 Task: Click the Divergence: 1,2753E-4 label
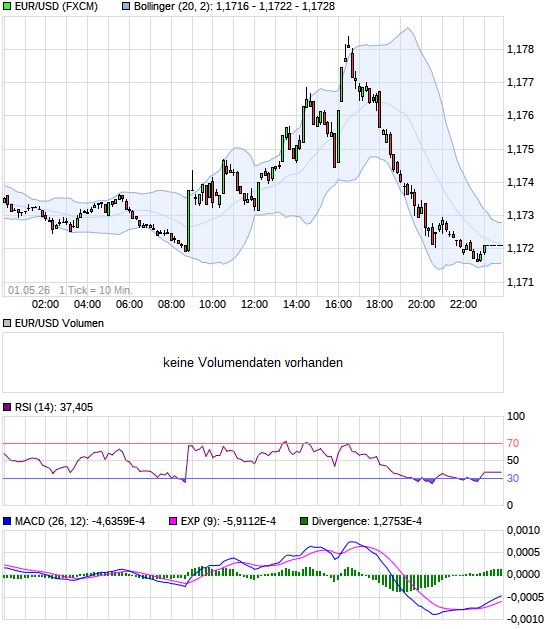click(367, 521)
